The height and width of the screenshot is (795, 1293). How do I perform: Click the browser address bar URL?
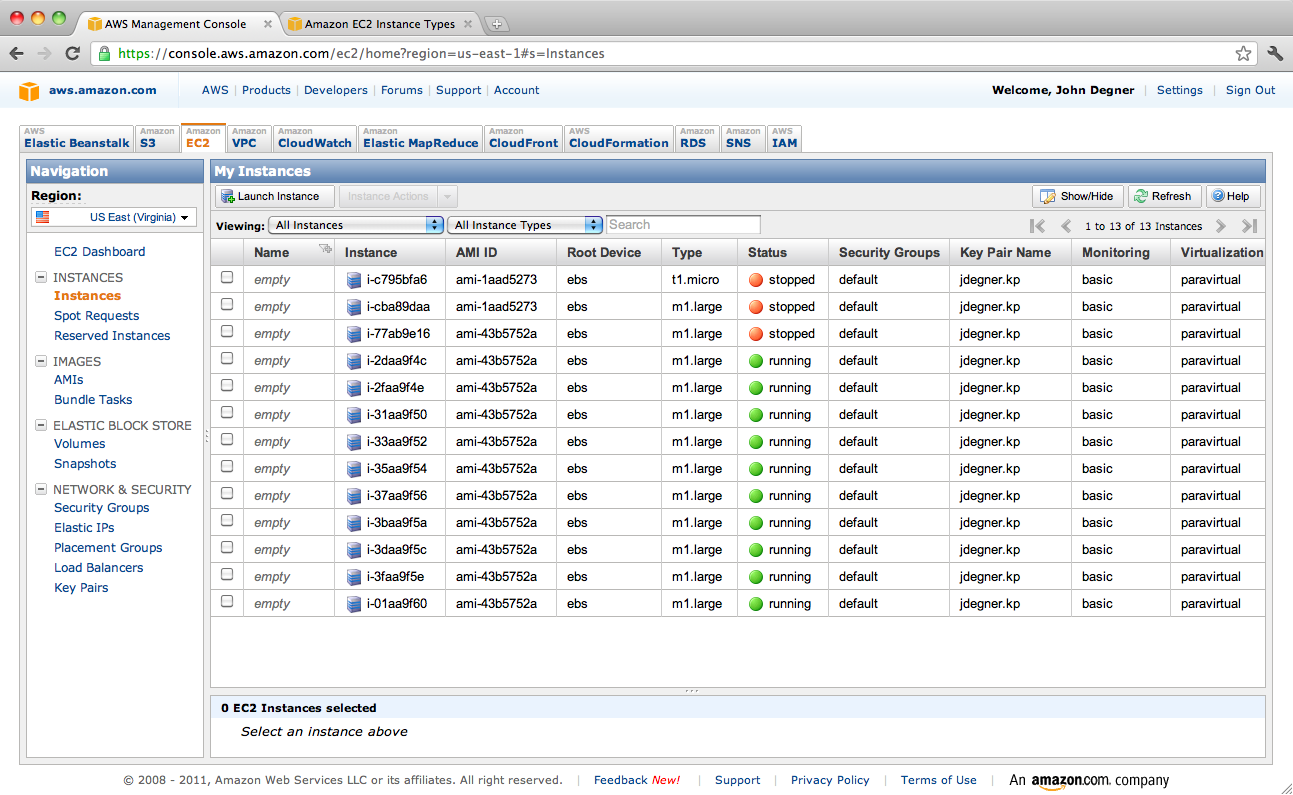tap(361, 54)
